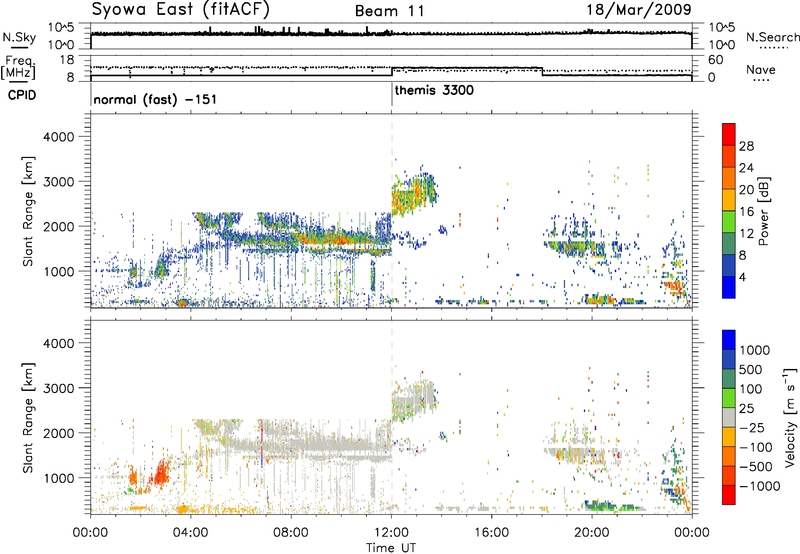Screen dimensions: 800x554
Task: Click the 'Nave' legend label
Action: (761, 70)
